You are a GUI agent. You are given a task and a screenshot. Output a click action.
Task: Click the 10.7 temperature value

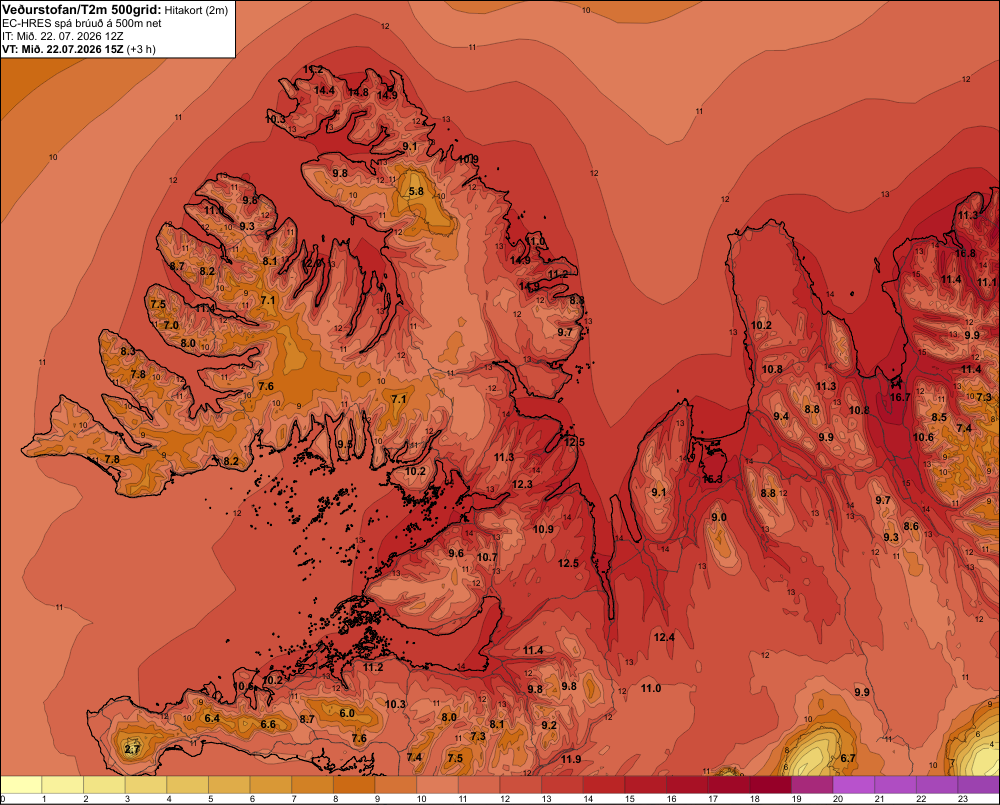pyautogui.click(x=487, y=558)
